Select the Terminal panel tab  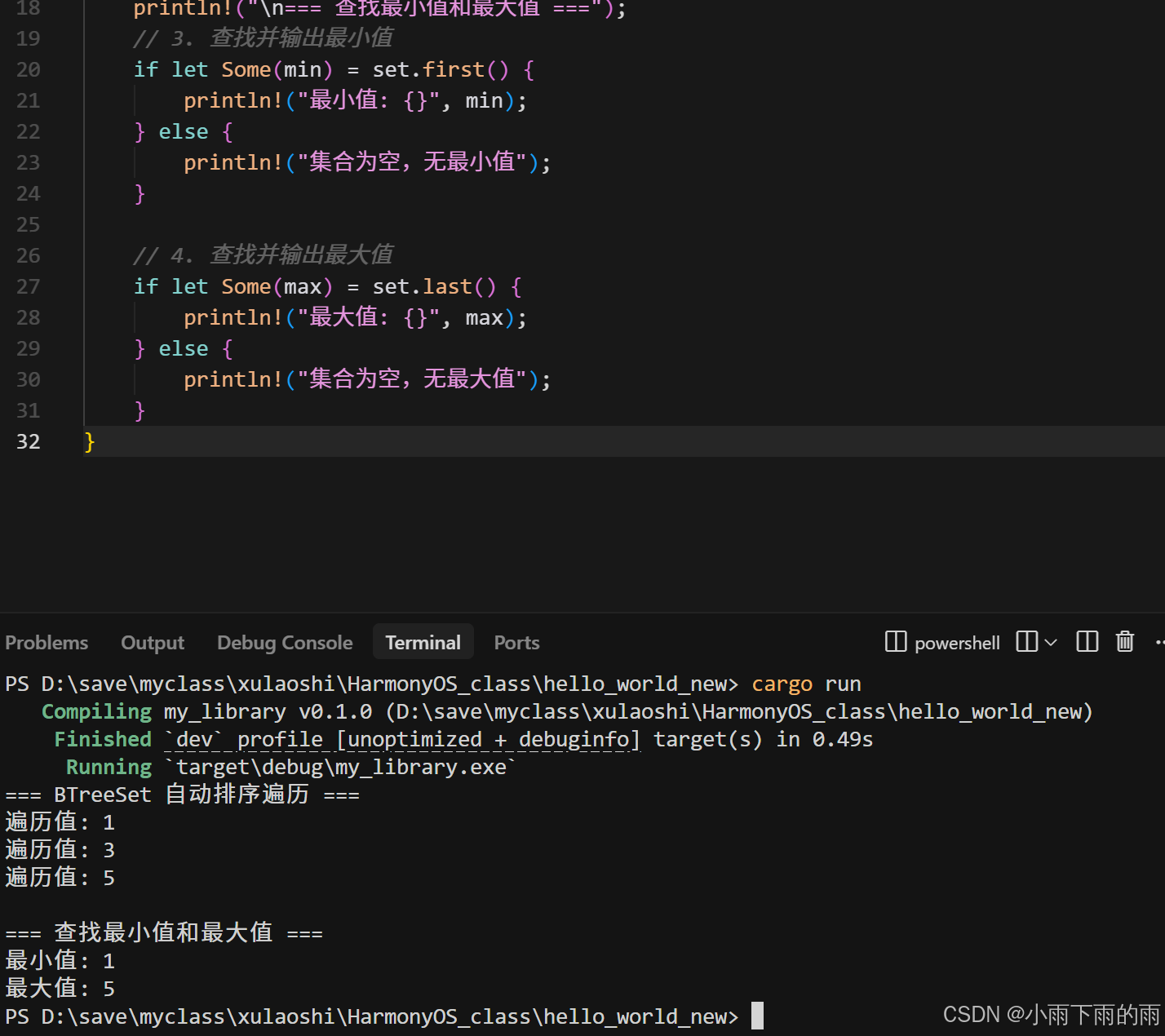tap(423, 643)
